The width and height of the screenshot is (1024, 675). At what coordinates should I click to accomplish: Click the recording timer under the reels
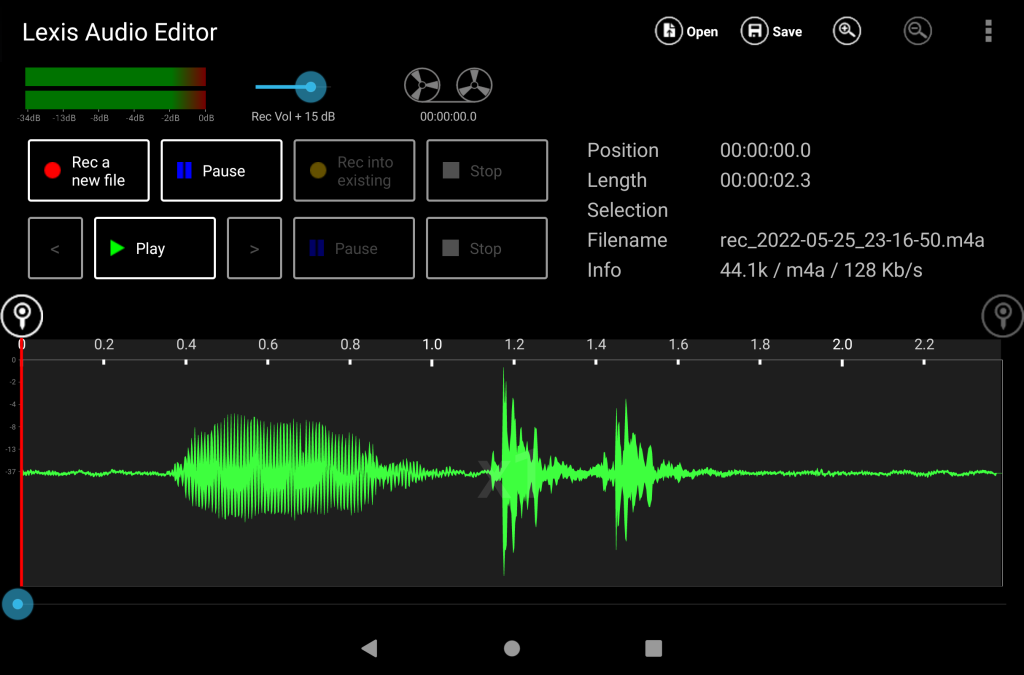[x=448, y=117]
